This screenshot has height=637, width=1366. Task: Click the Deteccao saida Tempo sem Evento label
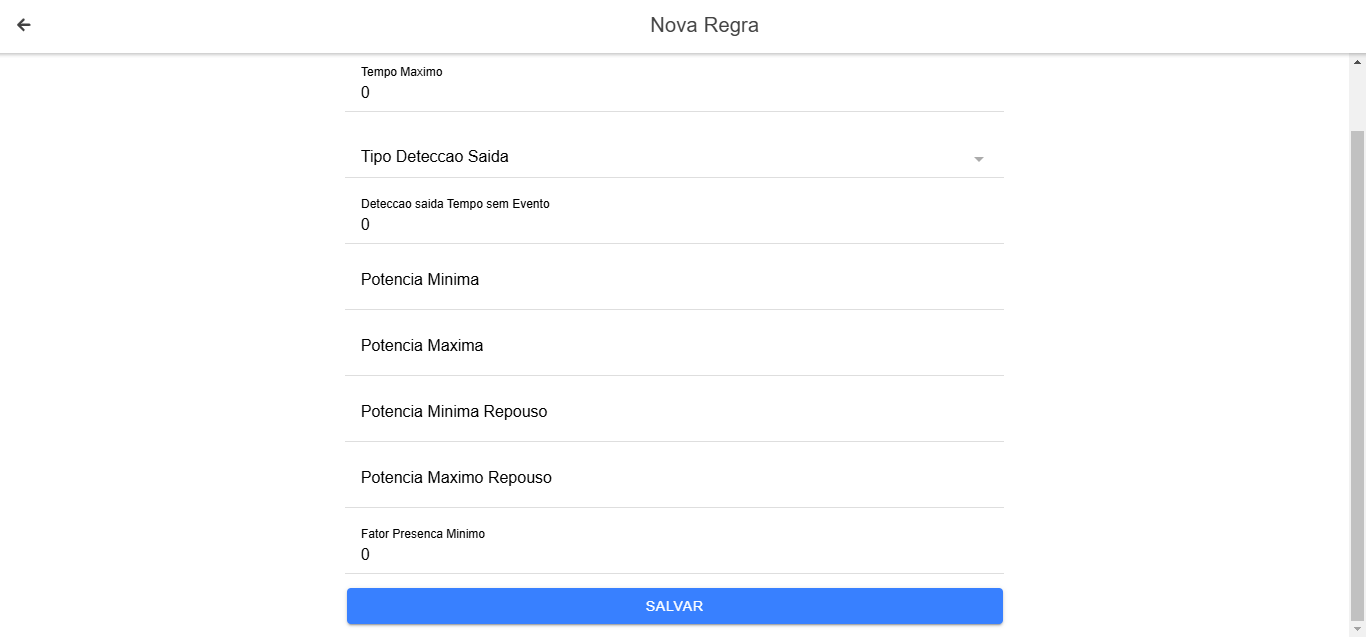(x=455, y=204)
